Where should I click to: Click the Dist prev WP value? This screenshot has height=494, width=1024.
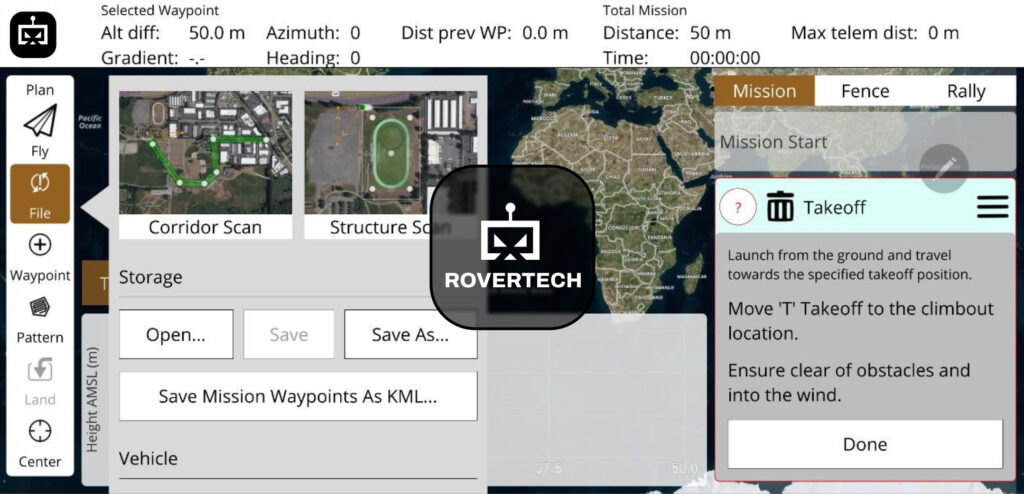pos(545,33)
